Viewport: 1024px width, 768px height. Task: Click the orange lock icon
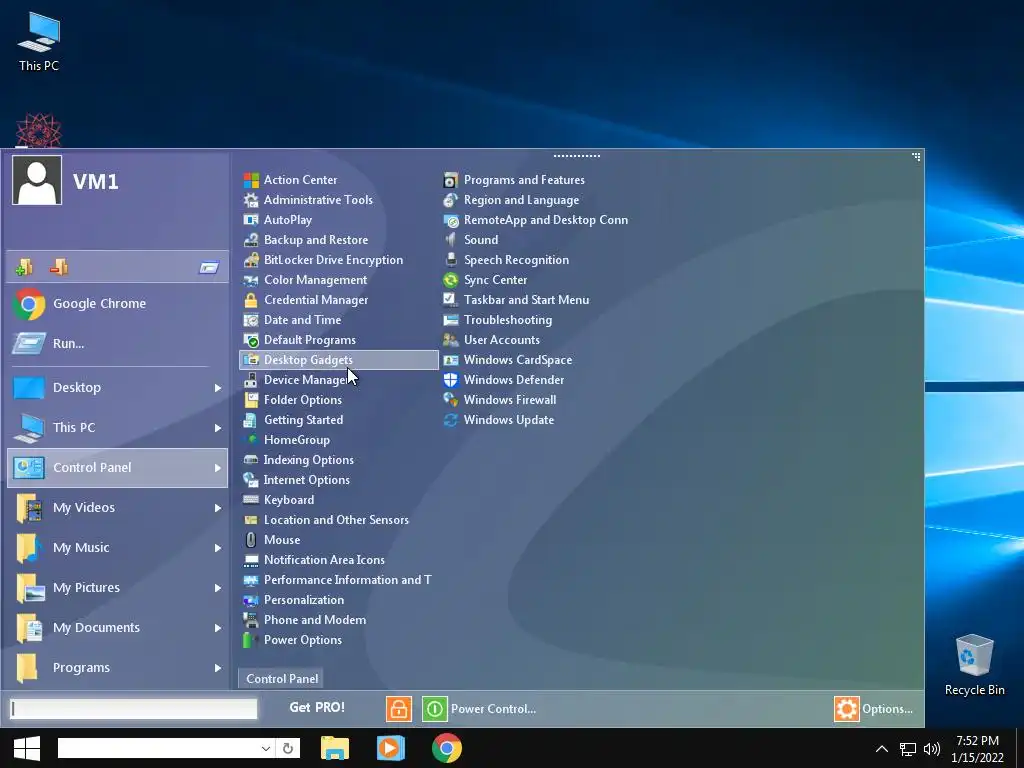pyautogui.click(x=398, y=709)
